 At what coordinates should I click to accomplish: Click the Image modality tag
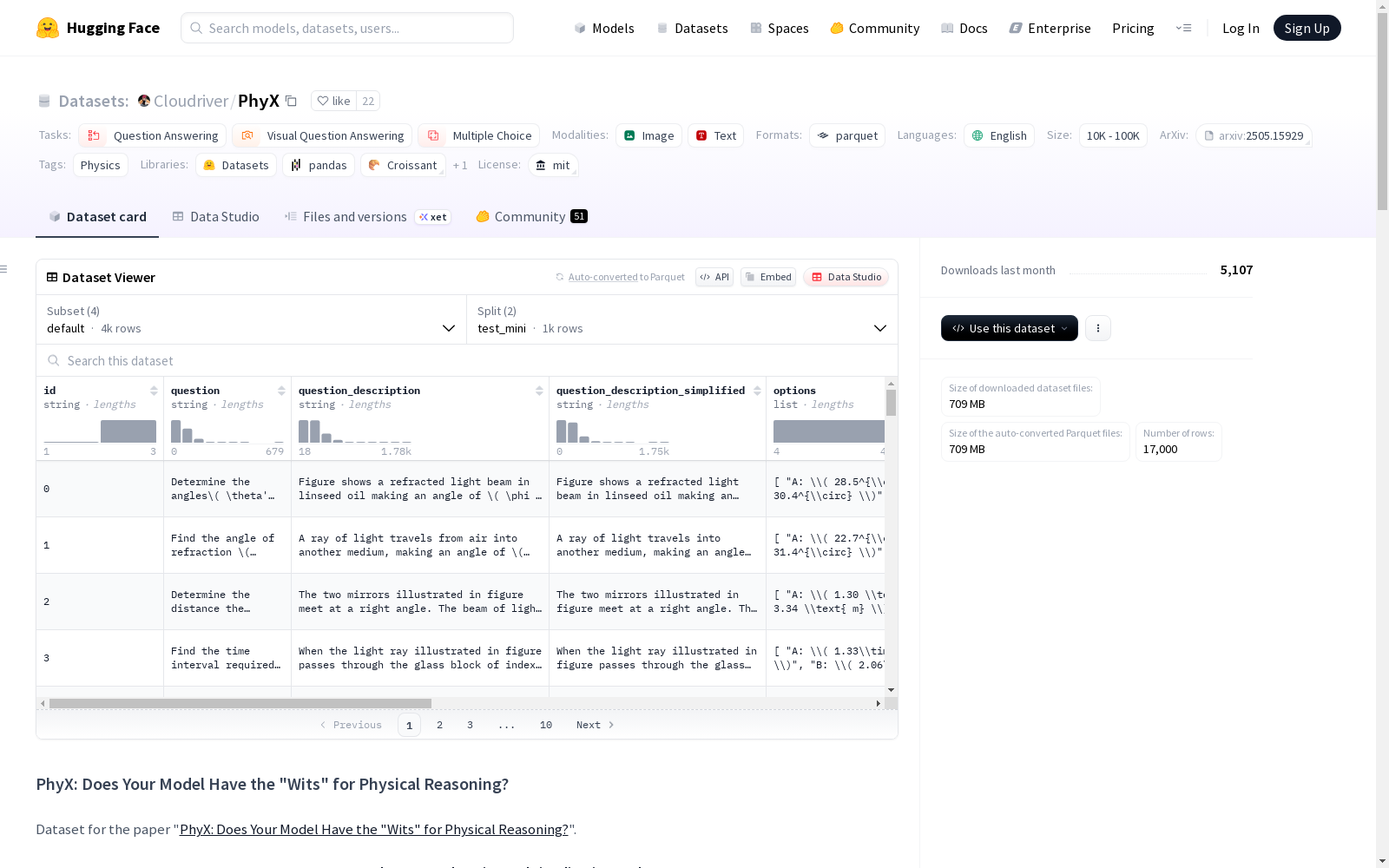[x=648, y=135]
